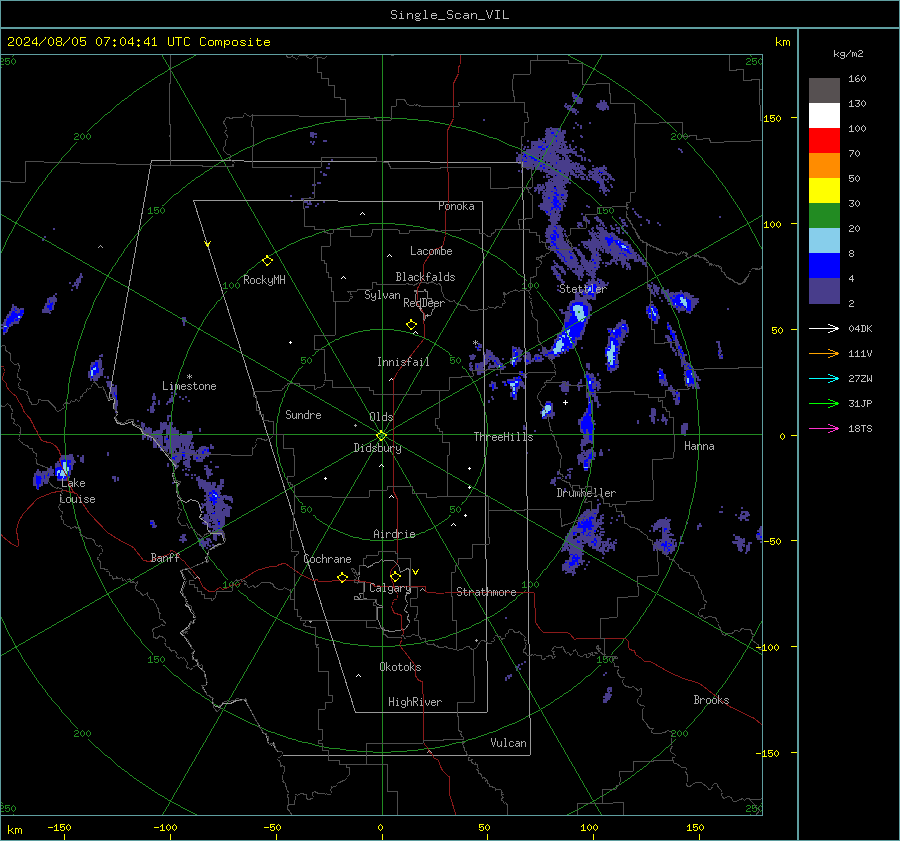Click the radar site marker near Didsbury
Viewport: 900px width, 841px height.
(382, 435)
